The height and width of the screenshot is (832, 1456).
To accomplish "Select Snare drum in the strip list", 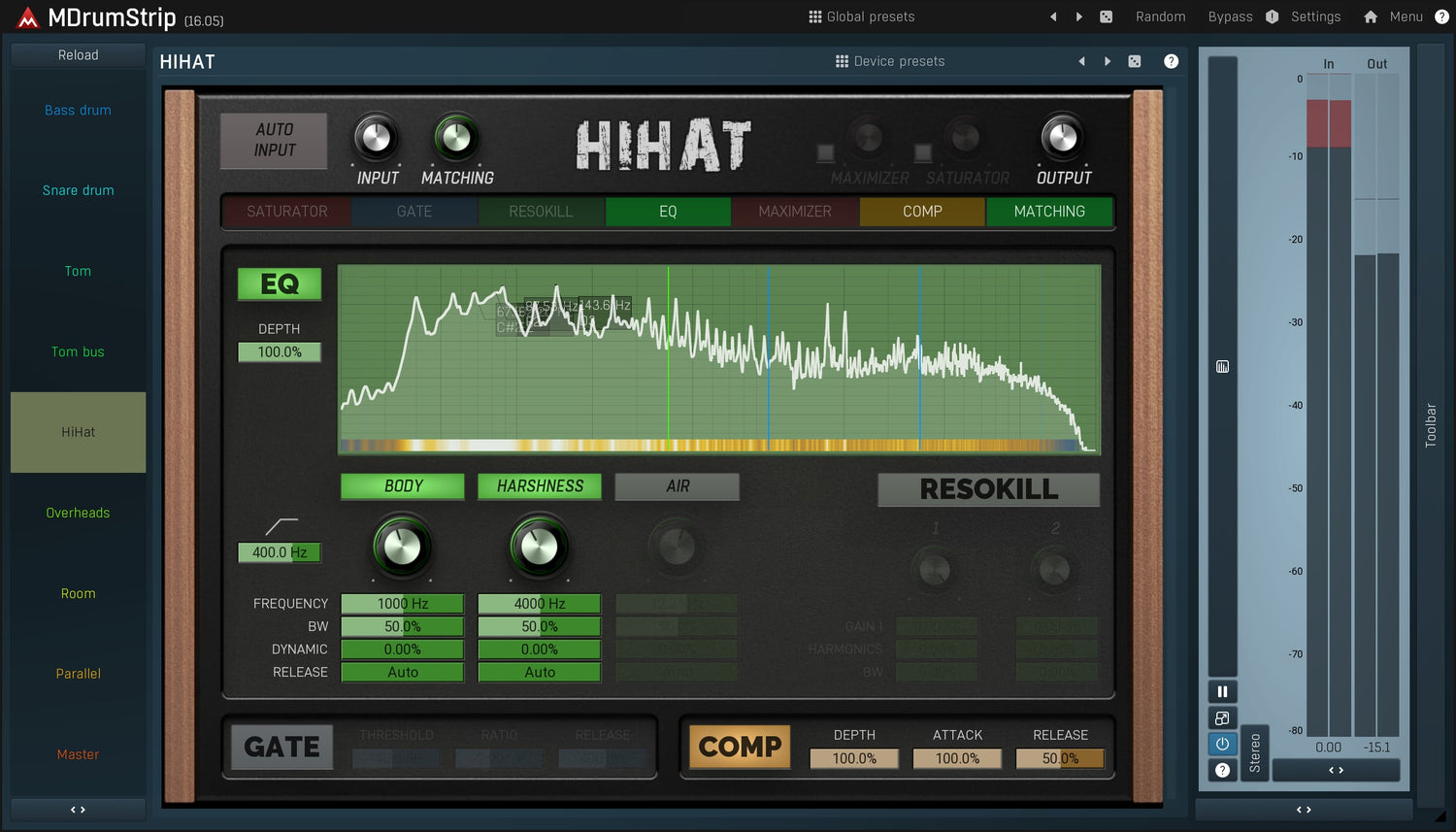I will [78, 190].
